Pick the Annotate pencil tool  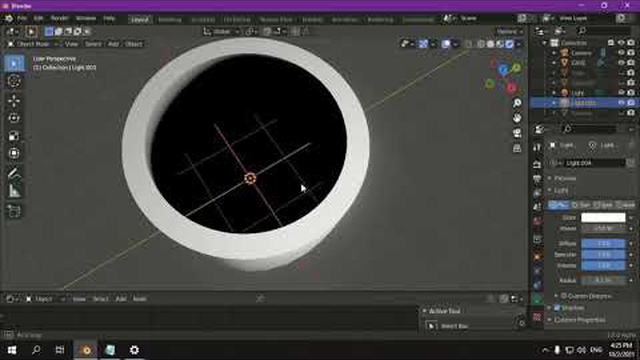(14, 173)
